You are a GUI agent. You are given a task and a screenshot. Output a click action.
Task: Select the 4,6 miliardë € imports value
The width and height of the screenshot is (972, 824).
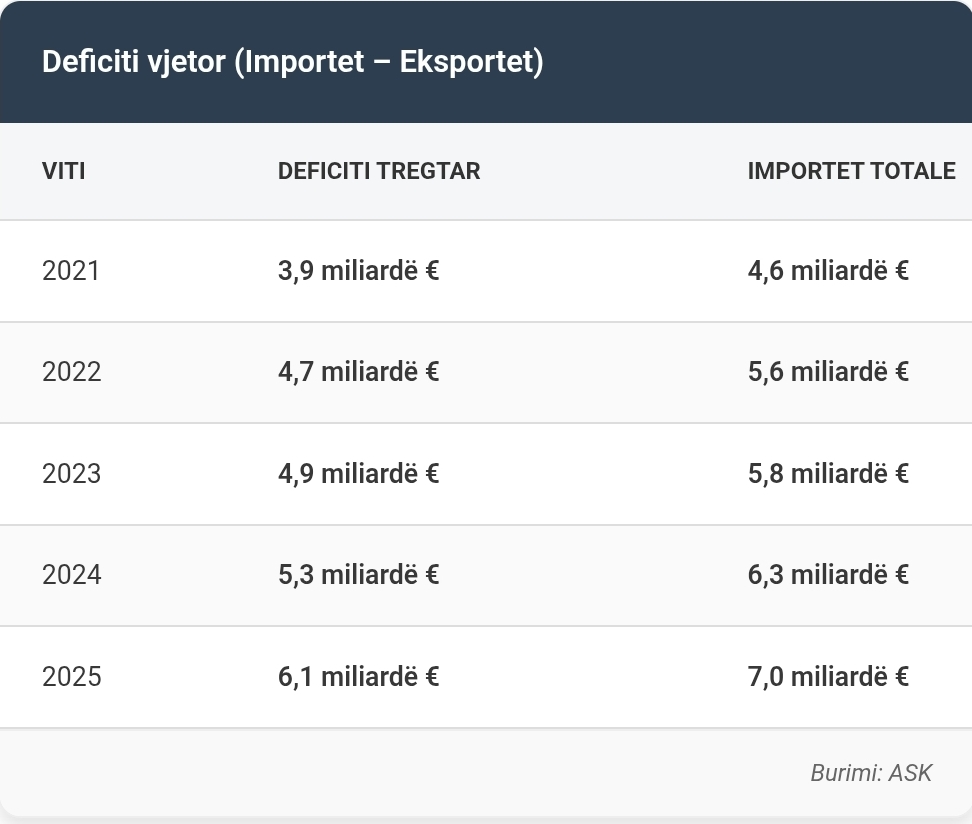(x=828, y=271)
